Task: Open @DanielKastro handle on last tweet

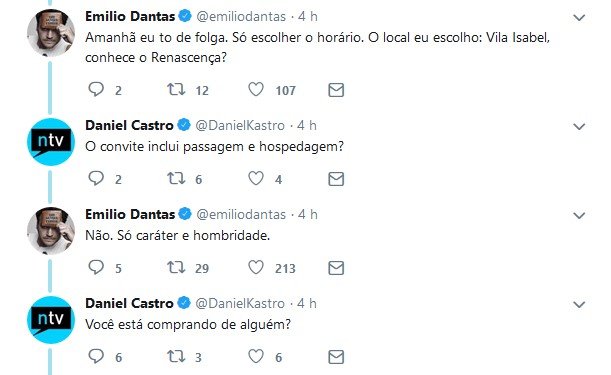Action: 240,303
